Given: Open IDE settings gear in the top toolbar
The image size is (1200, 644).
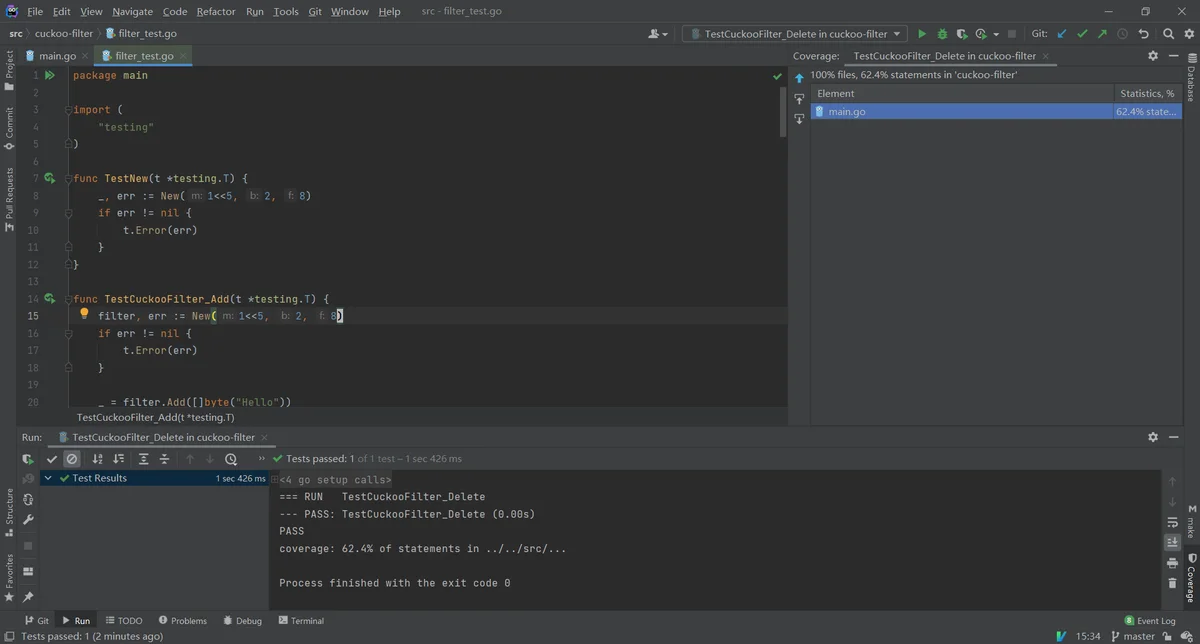Looking at the screenshot, I should pyautogui.click(x=1188, y=34).
